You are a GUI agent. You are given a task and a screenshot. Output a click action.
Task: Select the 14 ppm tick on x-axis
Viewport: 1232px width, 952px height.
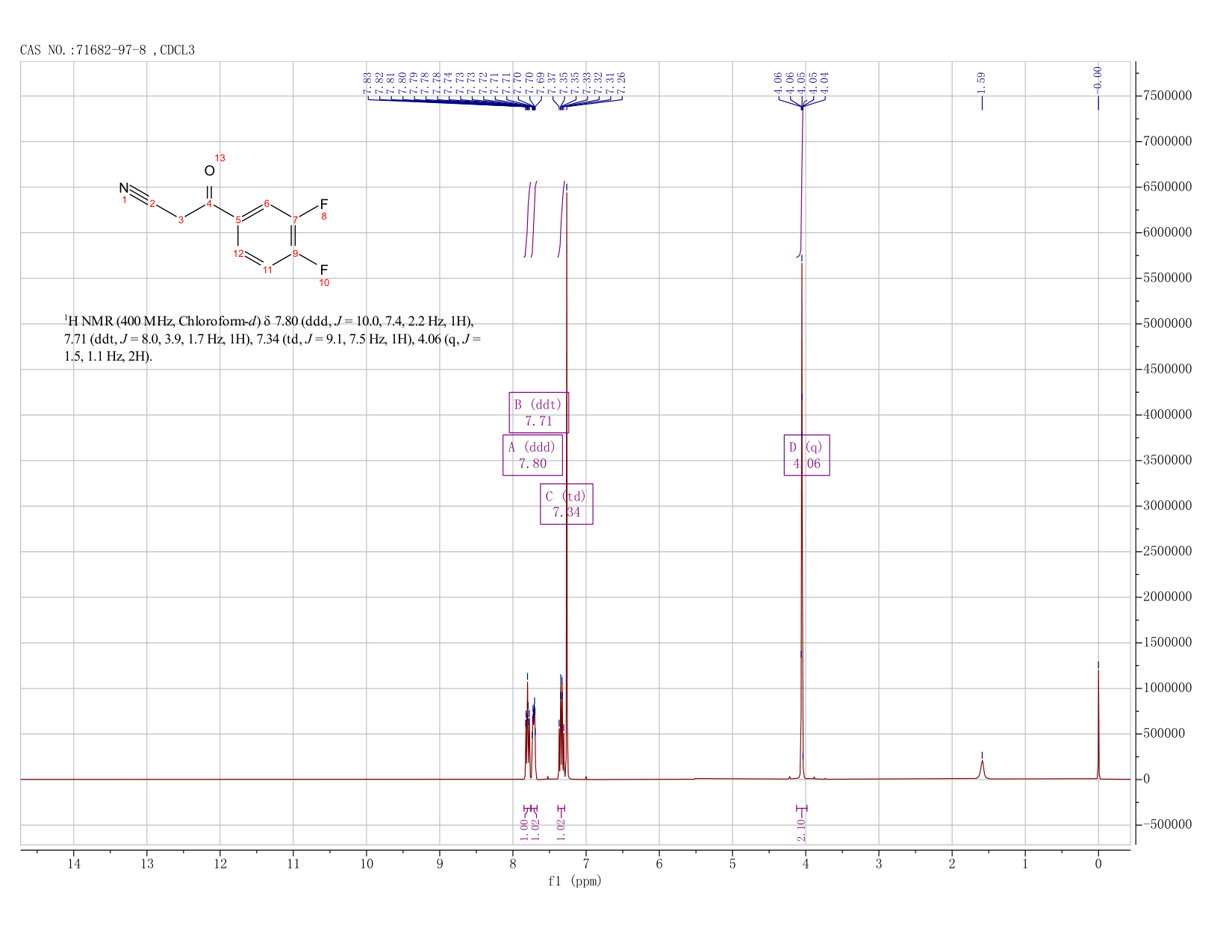coord(73,864)
